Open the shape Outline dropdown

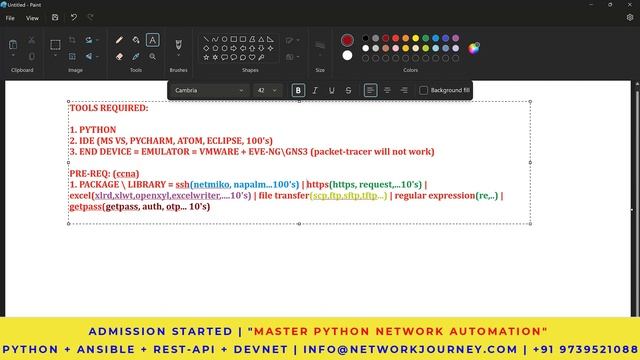[x=293, y=40]
